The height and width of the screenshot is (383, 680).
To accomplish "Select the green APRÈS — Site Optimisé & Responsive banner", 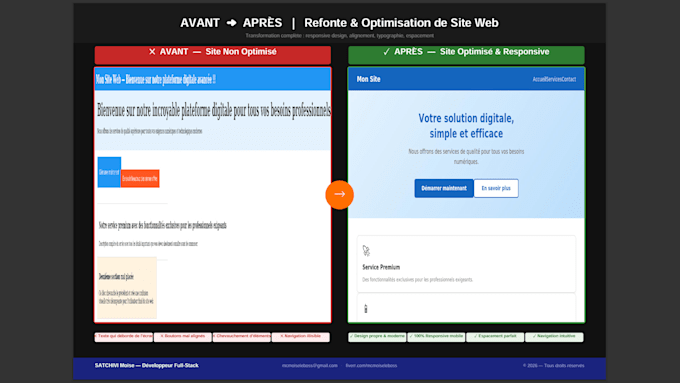I will (466, 55).
